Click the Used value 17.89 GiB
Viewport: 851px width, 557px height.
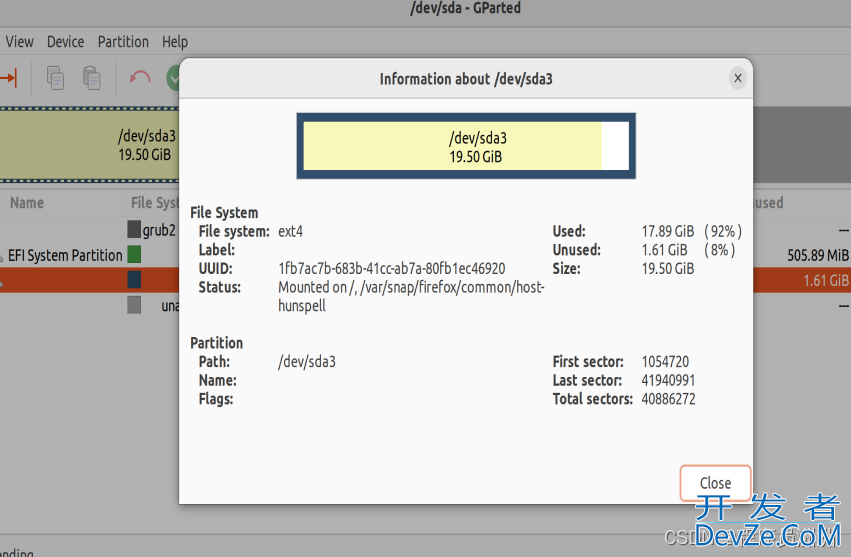tap(668, 232)
